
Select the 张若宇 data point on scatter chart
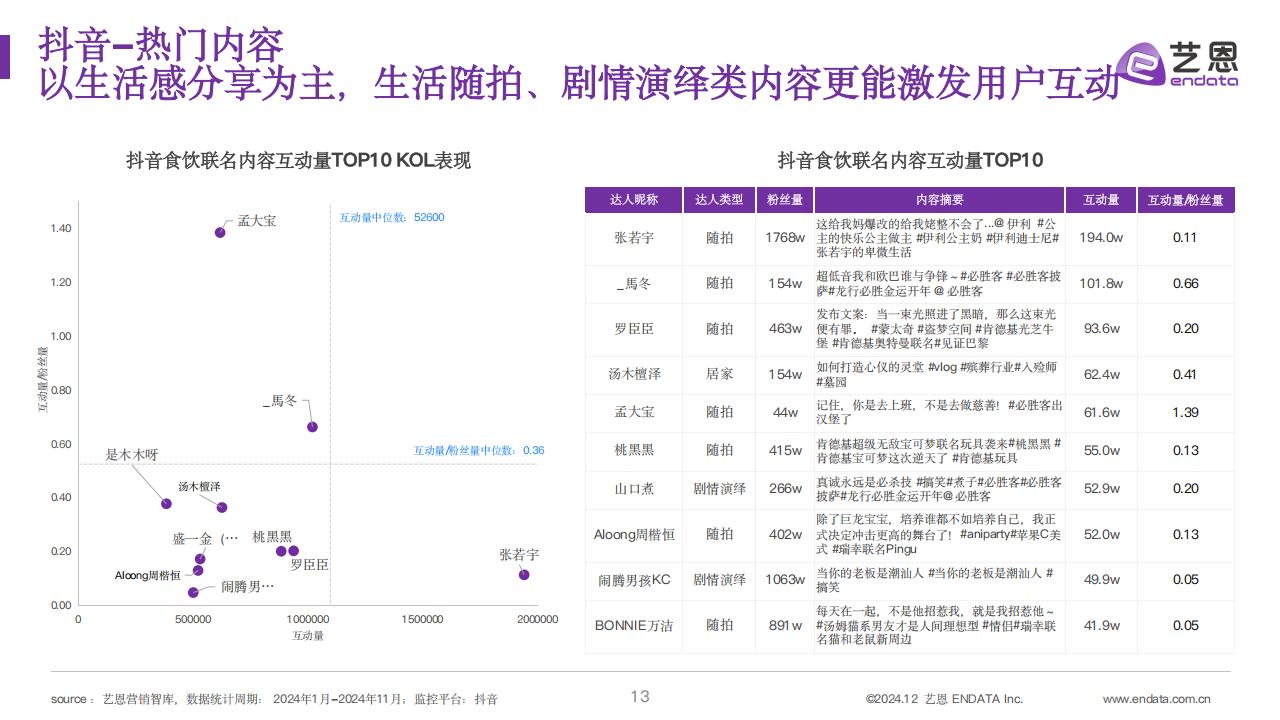pyautogui.click(x=524, y=574)
